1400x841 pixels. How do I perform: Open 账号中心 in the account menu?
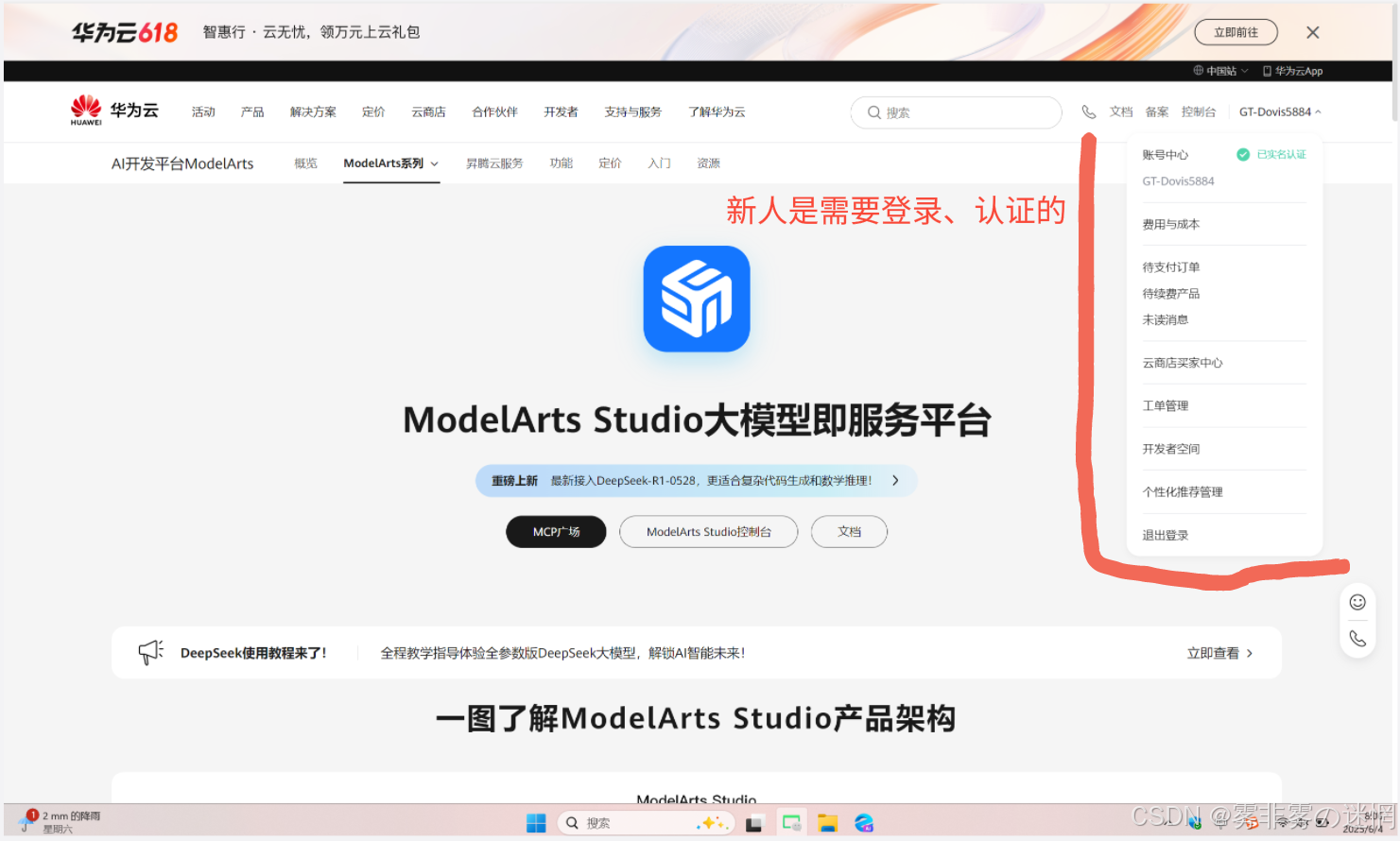coord(1166,155)
